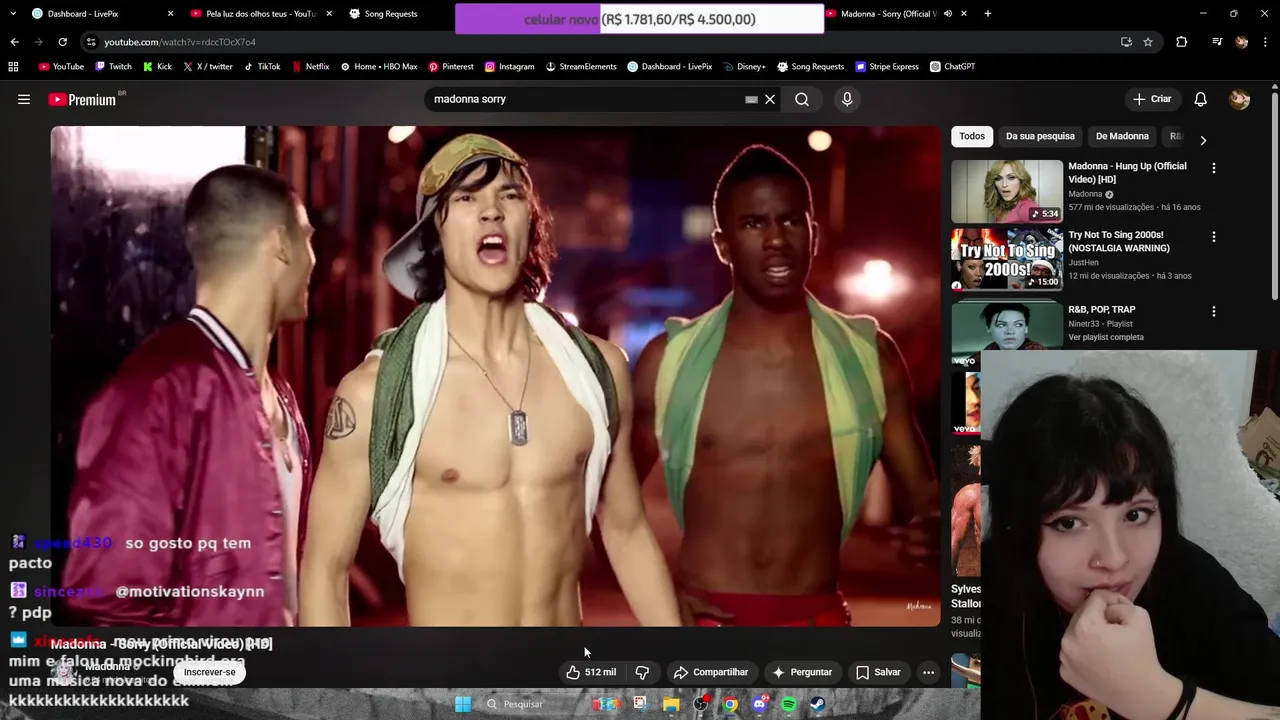The height and width of the screenshot is (720, 1280).
Task: Bookmark this page with star icon
Action: (x=1148, y=42)
